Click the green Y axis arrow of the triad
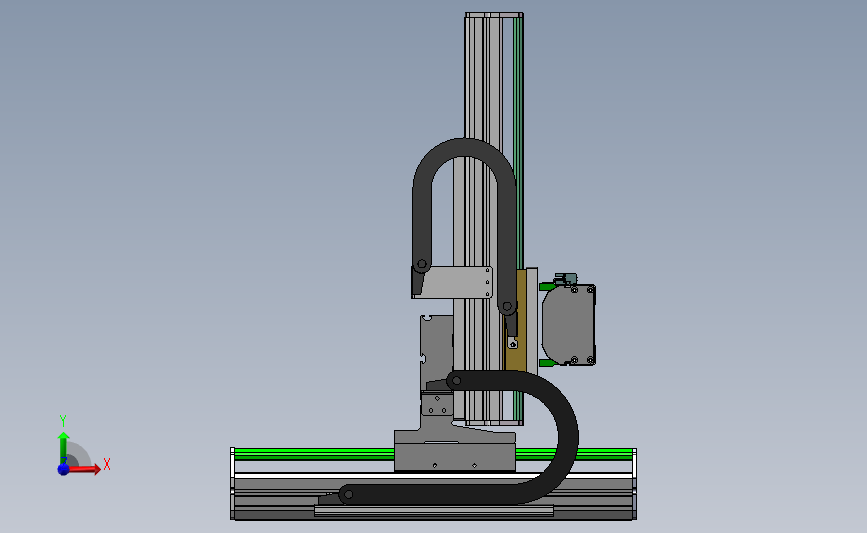The image size is (867, 533). point(63,448)
